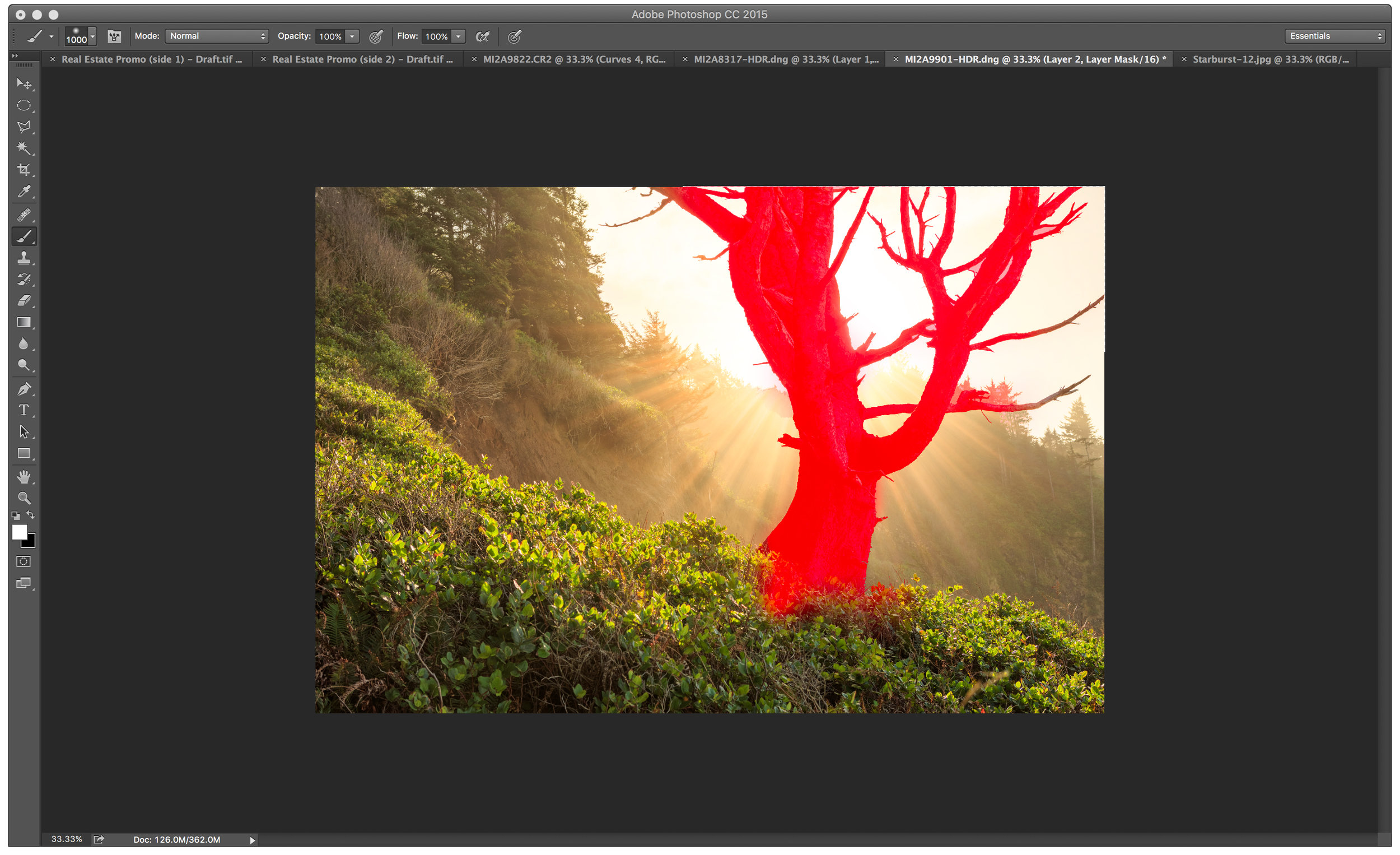Close the Real Estate Promo (side 2) tab
Screen dimensions: 1400x855
(x=263, y=59)
